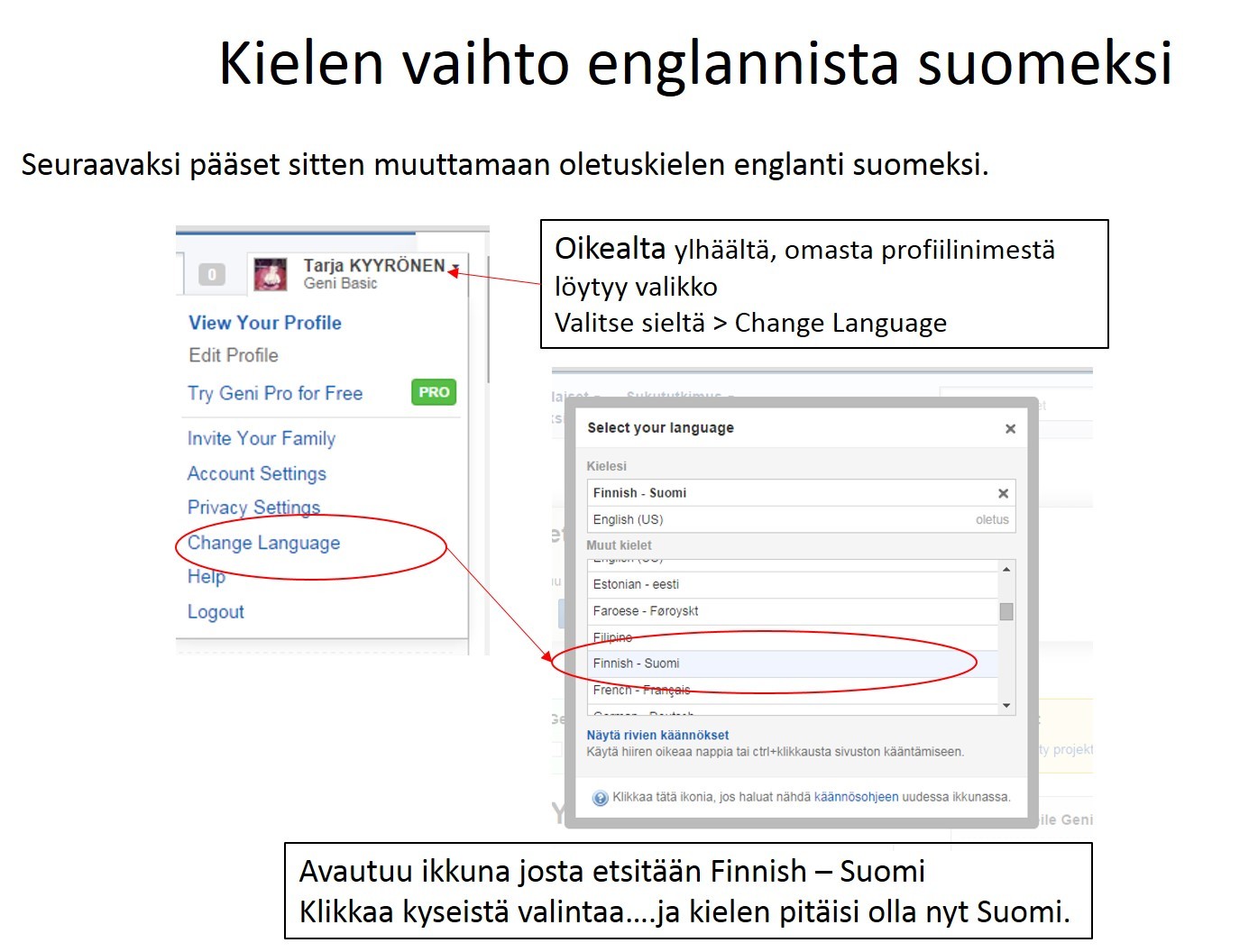The width and height of the screenshot is (1249, 952).
Task: Close the Select your language dialog
Action: click(1010, 429)
